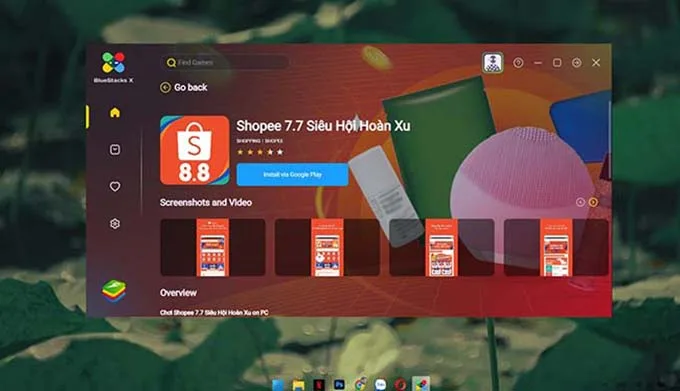The width and height of the screenshot is (680, 391).
Task: Launch the BlueStacks app player stacked-layers icon
Action: click(x=114, y=291)
